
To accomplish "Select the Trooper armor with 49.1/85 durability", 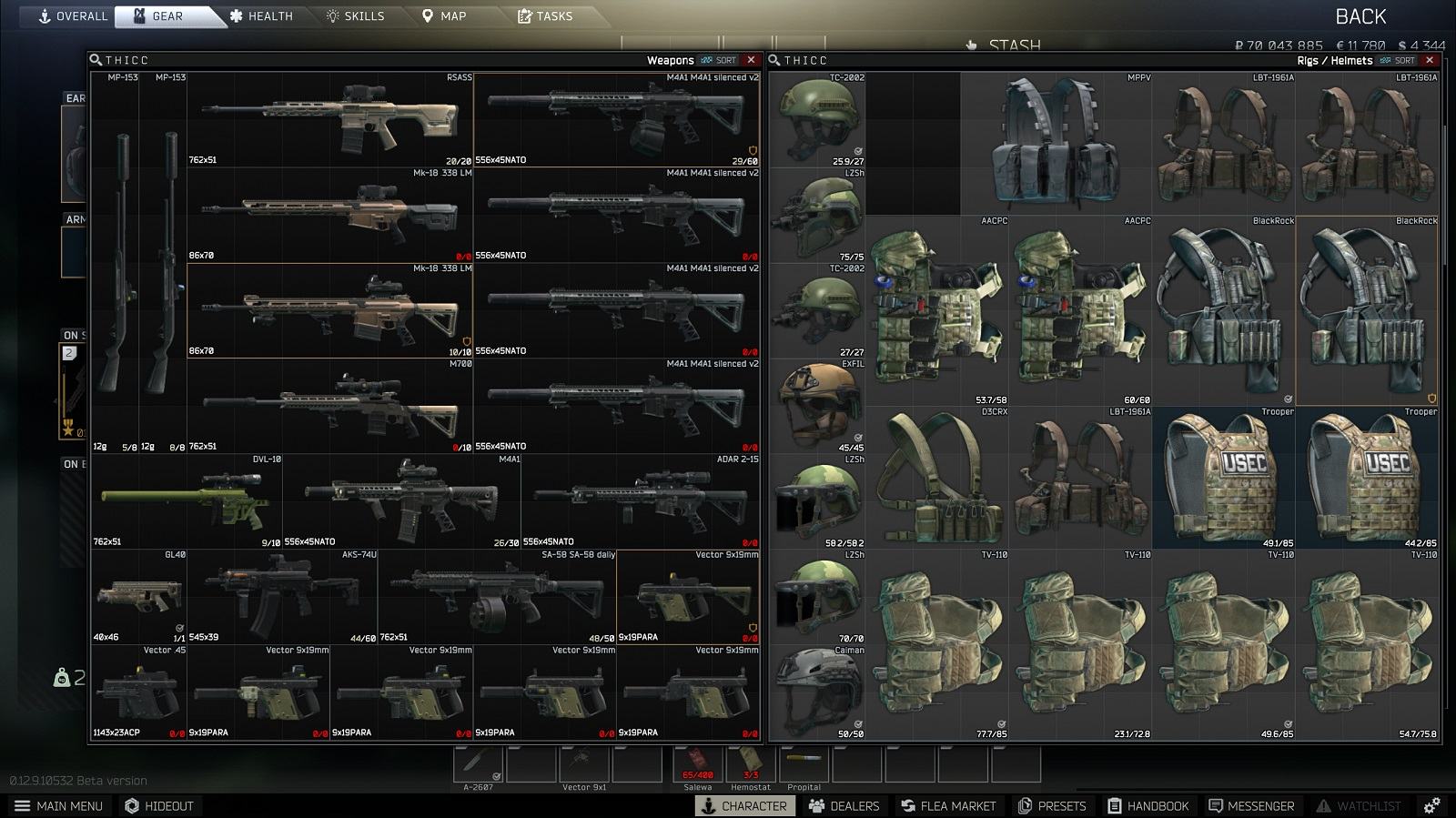I will (1224, 479).
